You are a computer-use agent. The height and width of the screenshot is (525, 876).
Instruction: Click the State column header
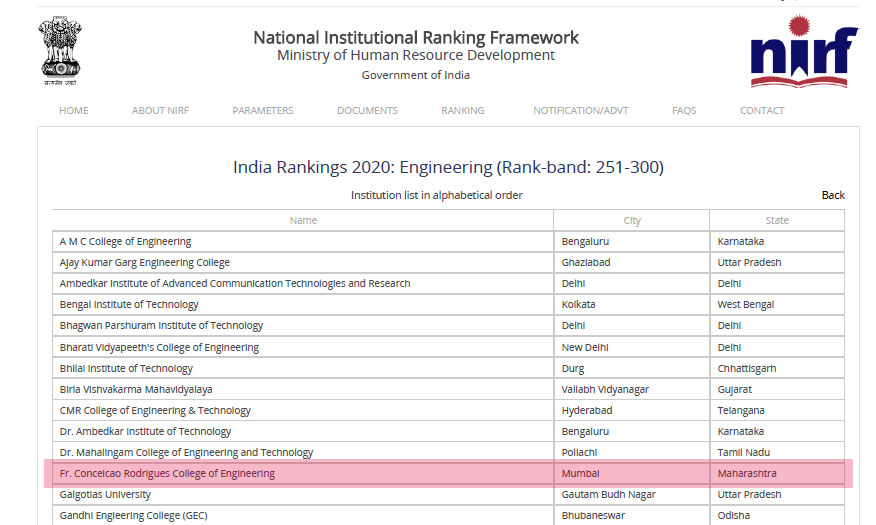(x=777, y=220)
